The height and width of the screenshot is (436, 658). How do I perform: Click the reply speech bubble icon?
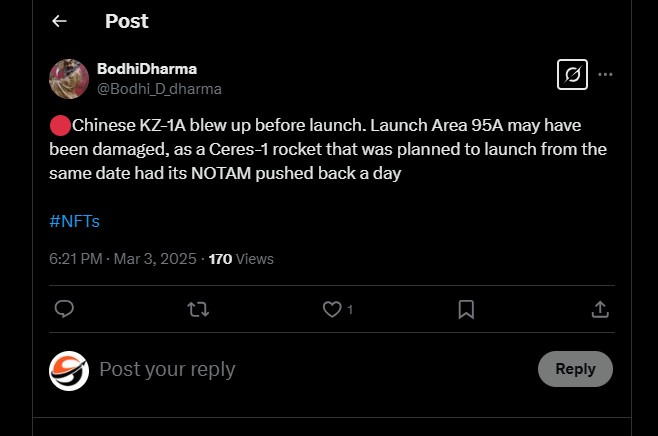click(64, 309)
